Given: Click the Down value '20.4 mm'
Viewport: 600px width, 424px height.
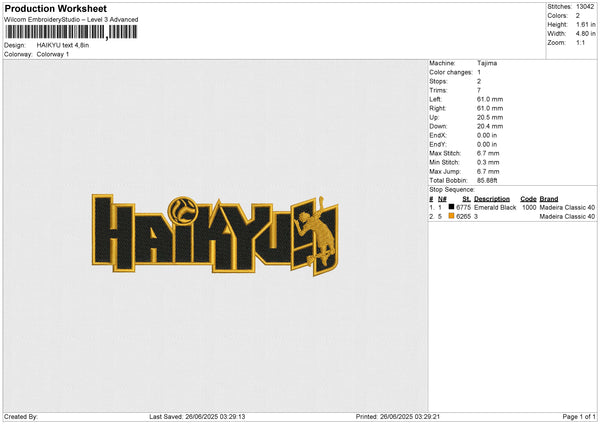Looking at the screenshot, I should click(x=490, y=126).
